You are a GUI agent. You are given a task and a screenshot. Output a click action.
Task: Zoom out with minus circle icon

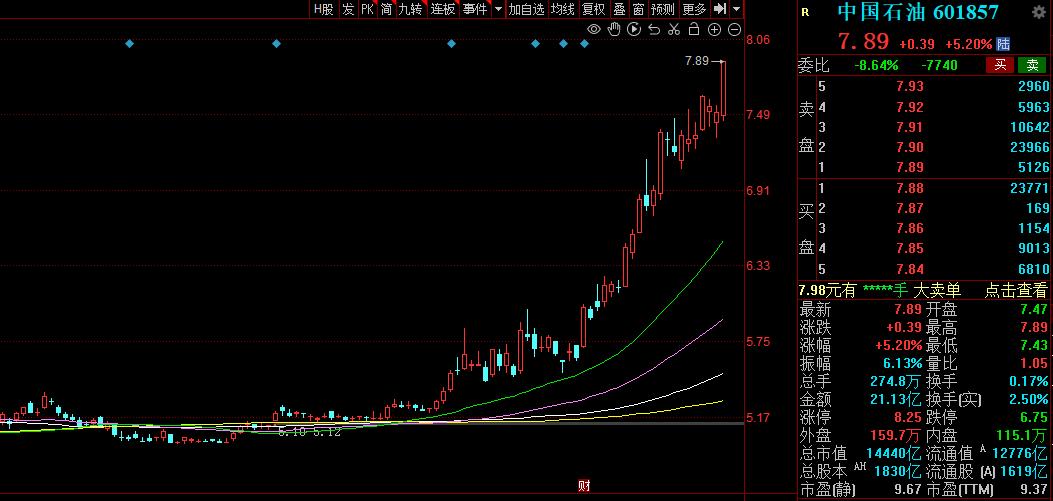(x=735, y=29)
